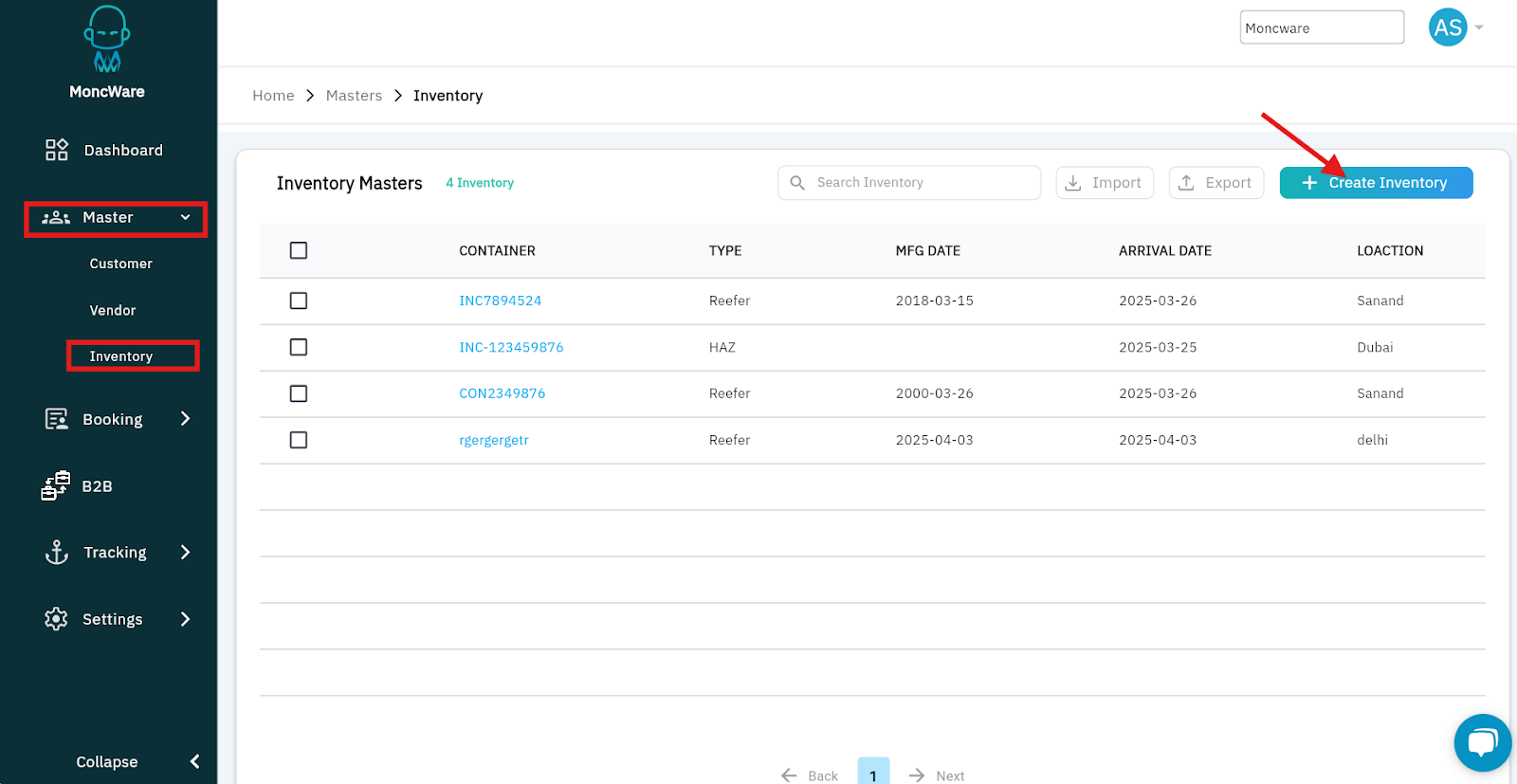Click the Collapse label in sidebar
This screenshot has height=784, width=1517.
point(107,762)
